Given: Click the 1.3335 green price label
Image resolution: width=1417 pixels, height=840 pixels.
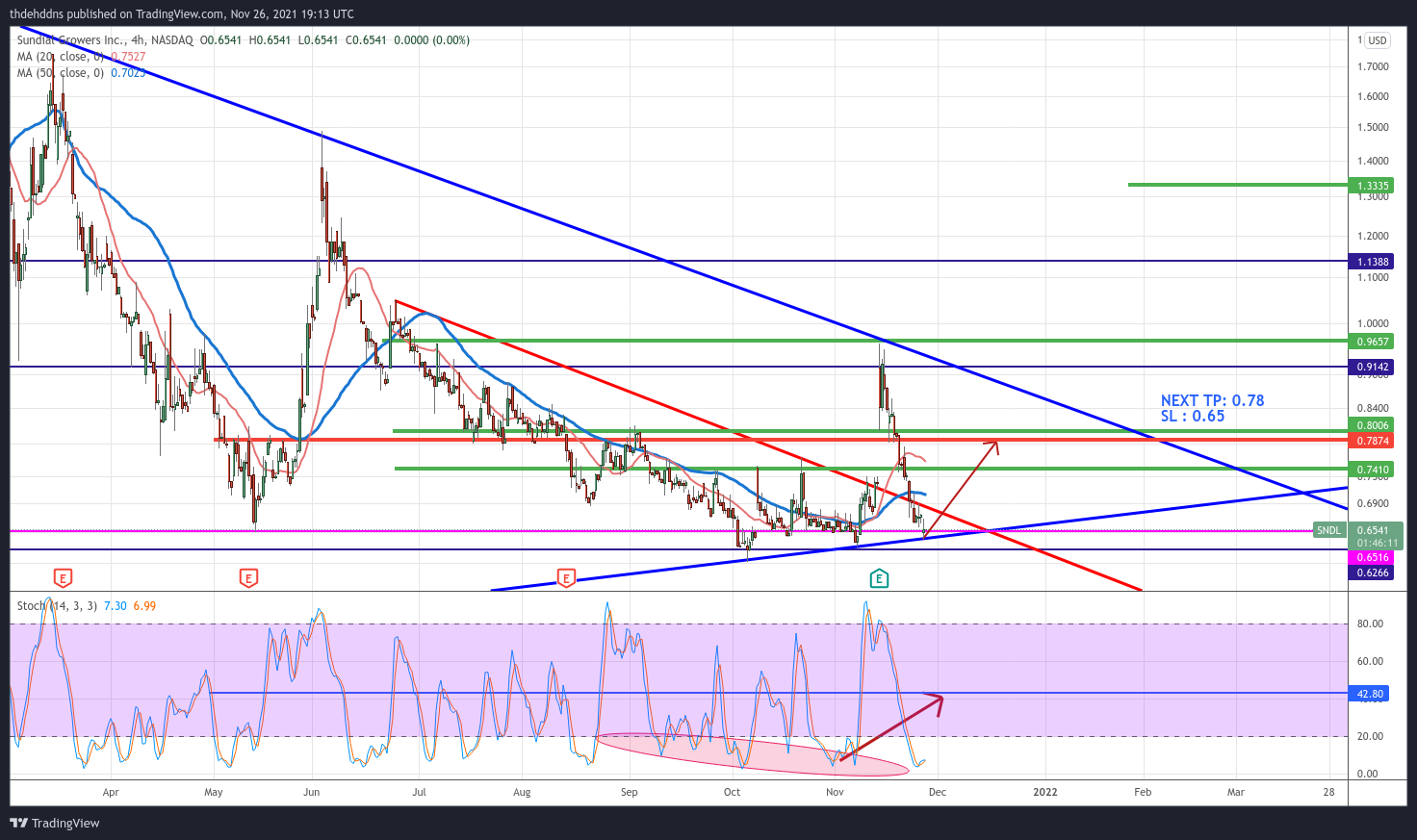Looking at the screenshot, I should coord(1373,186).
